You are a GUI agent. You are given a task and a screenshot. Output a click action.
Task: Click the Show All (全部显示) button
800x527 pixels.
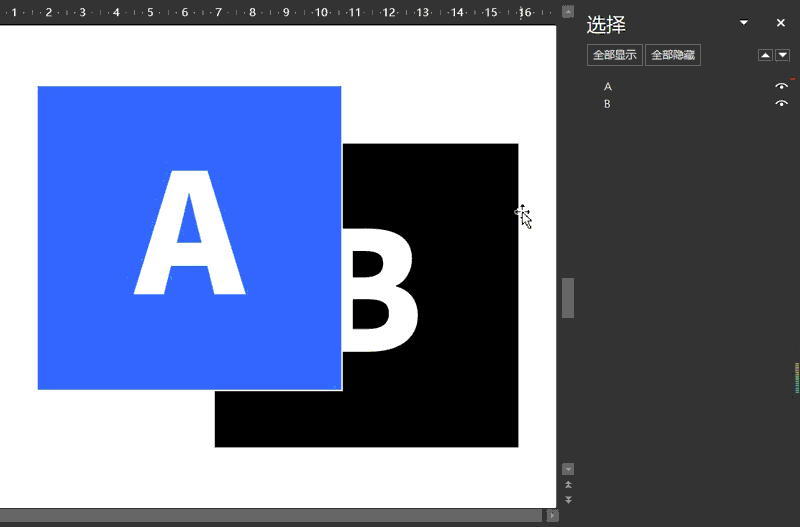tap(615, 55)
